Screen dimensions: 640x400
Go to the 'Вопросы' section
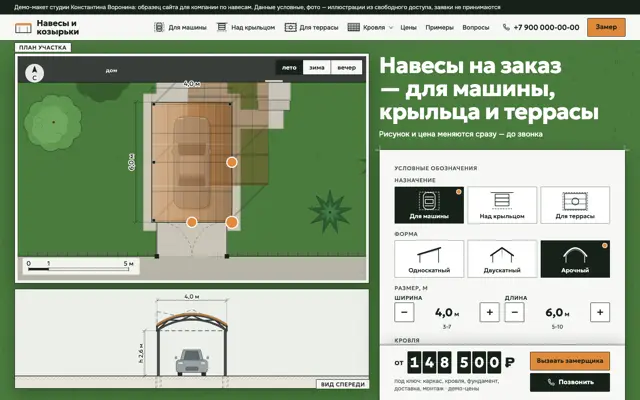476,27
